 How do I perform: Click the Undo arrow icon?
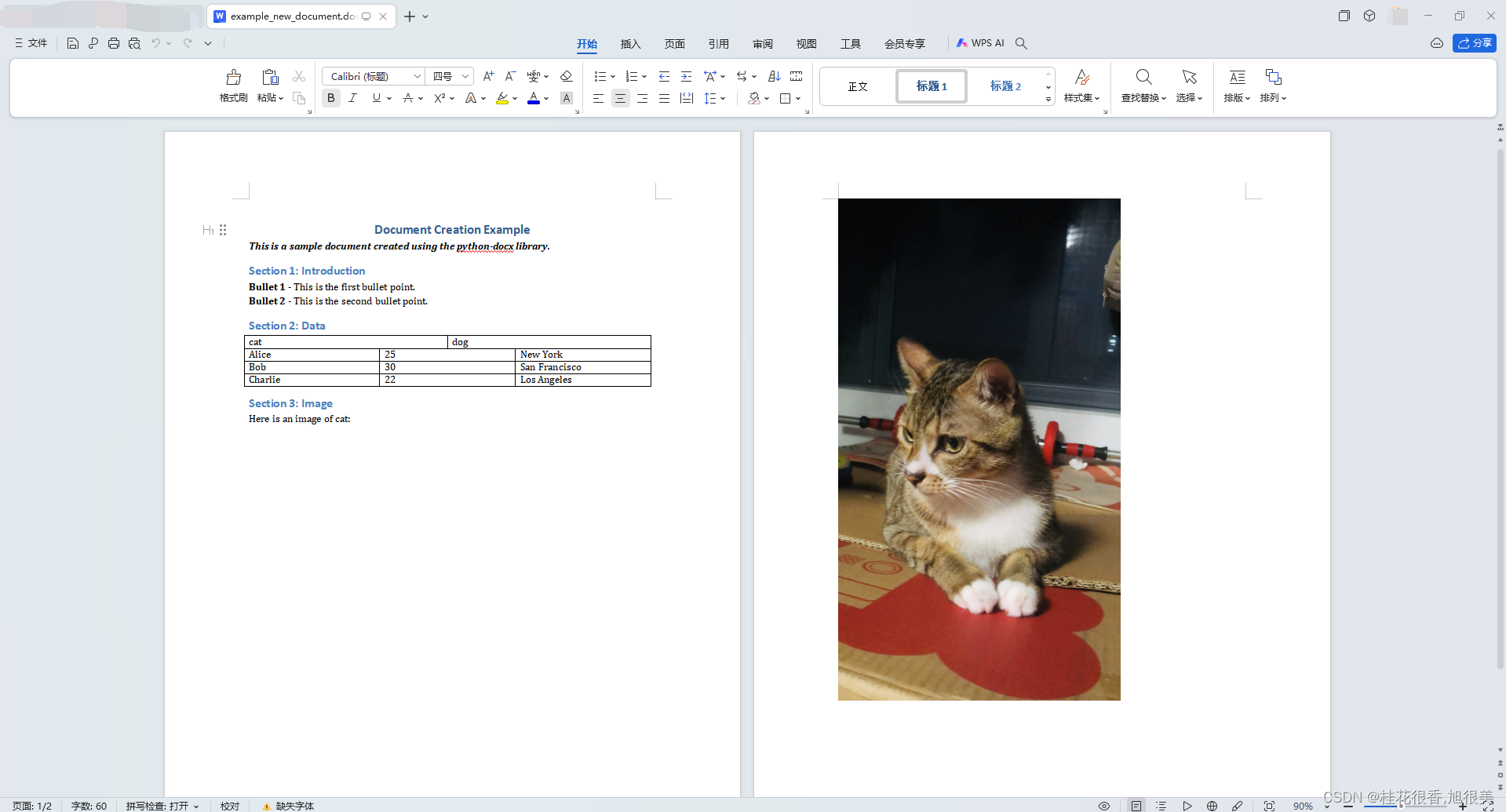pos(156,43)
